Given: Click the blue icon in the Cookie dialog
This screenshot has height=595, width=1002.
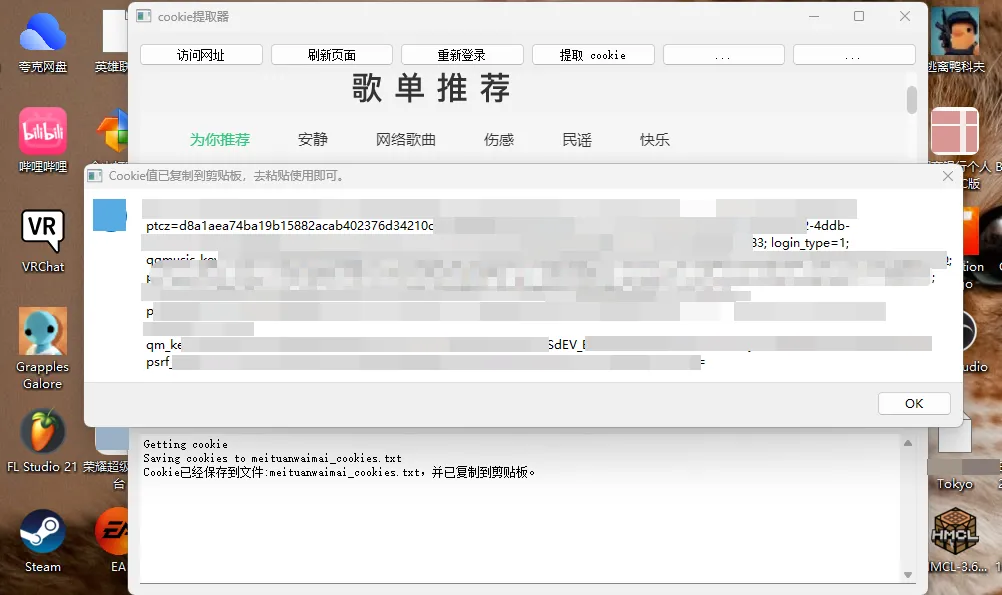Looking at the screenshot, I should pos(109,215).
